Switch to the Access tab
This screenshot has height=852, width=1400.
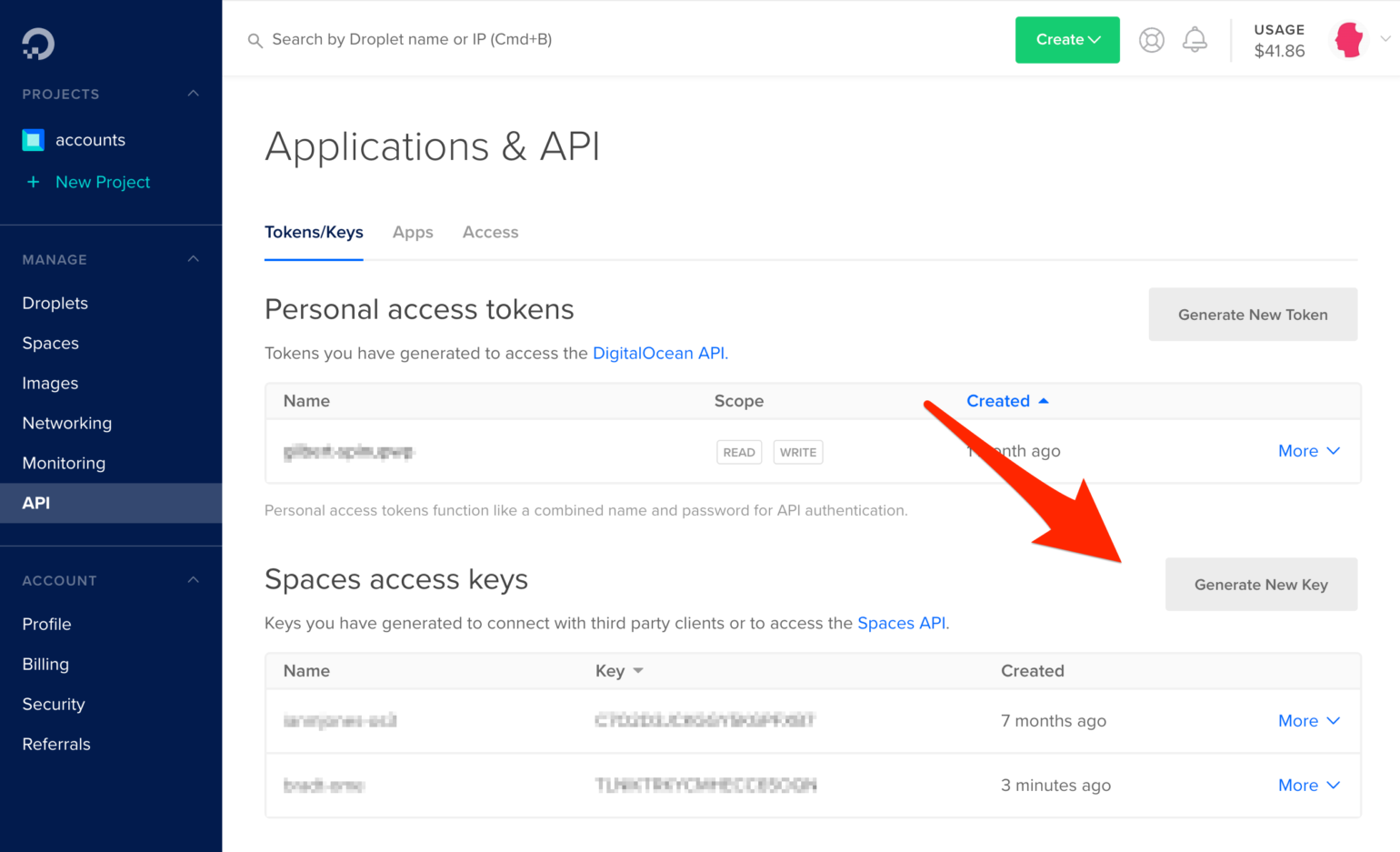(x=491, y=233)
